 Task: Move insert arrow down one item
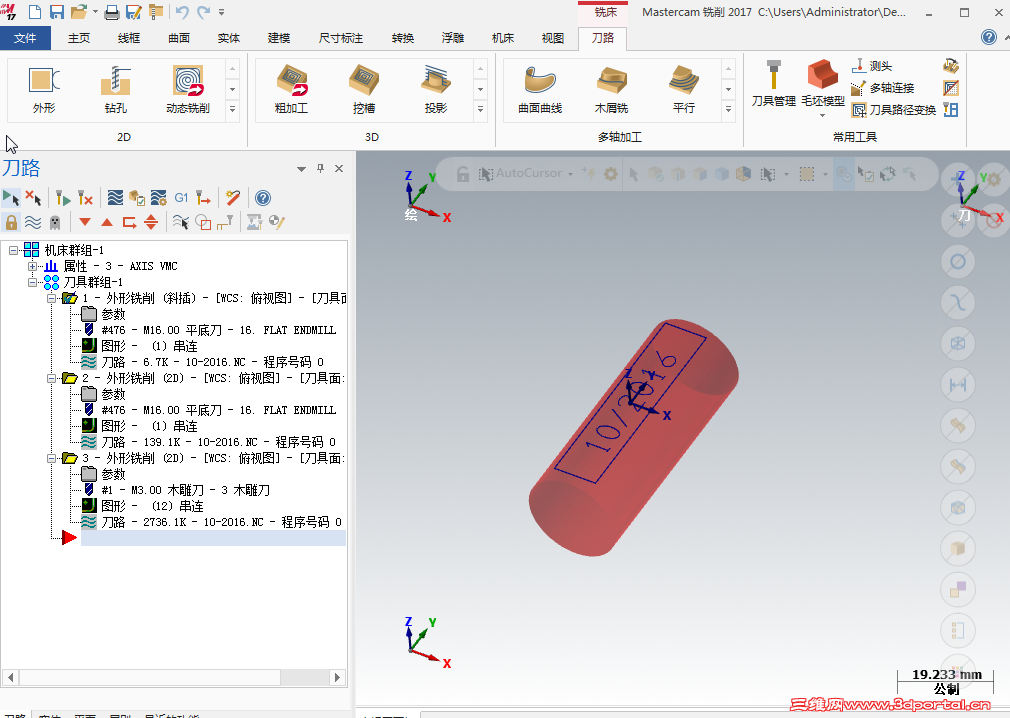(84, 222)
